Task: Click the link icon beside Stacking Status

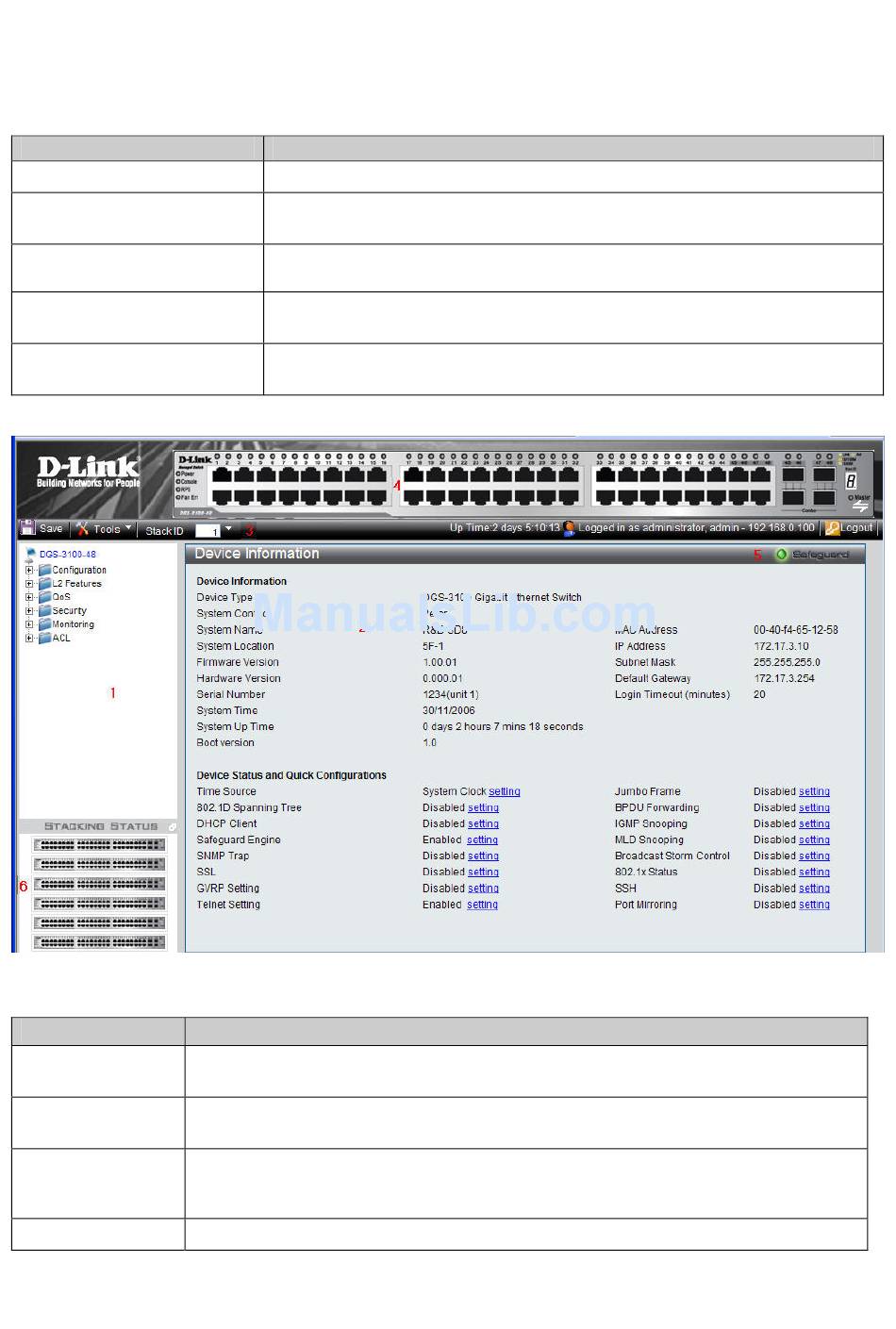Action: [172, 827]
